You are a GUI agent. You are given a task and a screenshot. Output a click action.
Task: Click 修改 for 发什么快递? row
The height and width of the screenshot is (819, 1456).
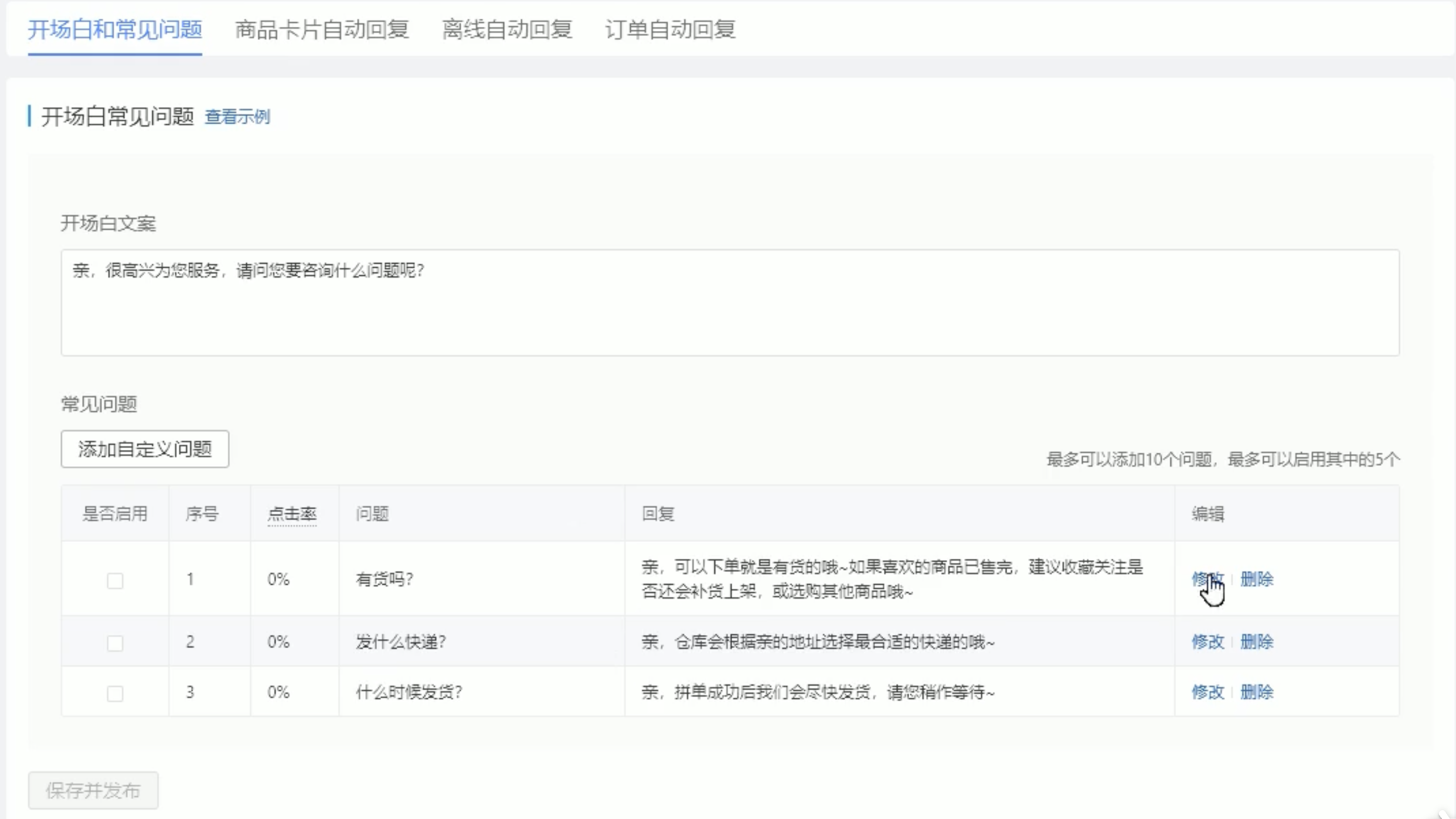tap(1207, 641)
